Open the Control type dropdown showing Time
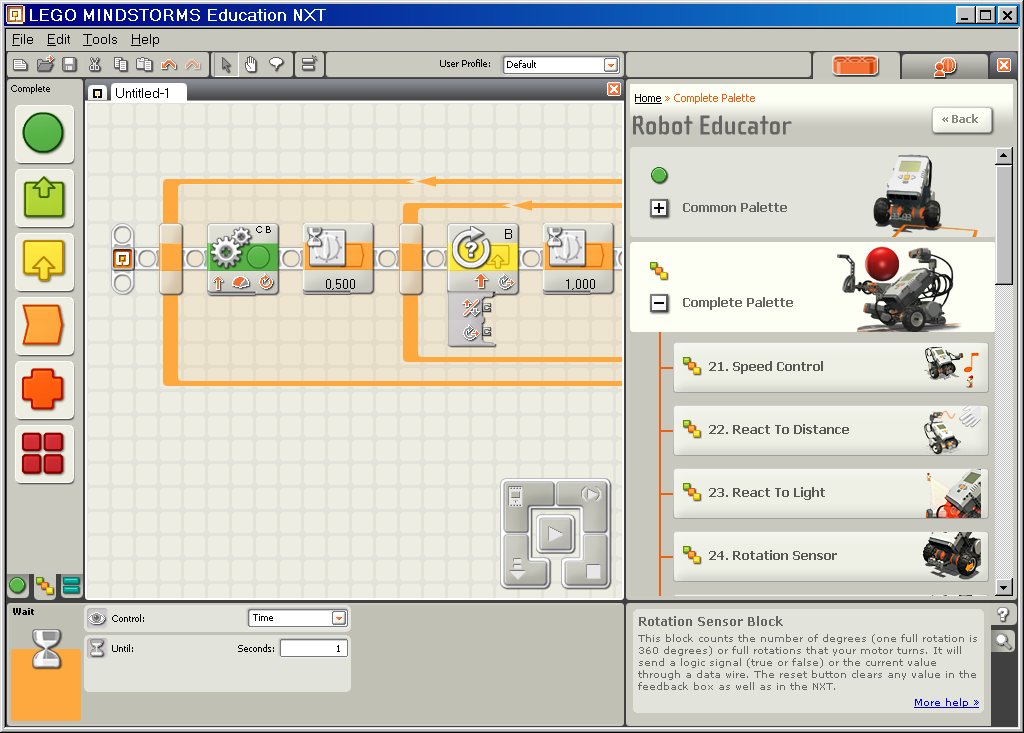The image size is (1024, 733). point(338,618)
